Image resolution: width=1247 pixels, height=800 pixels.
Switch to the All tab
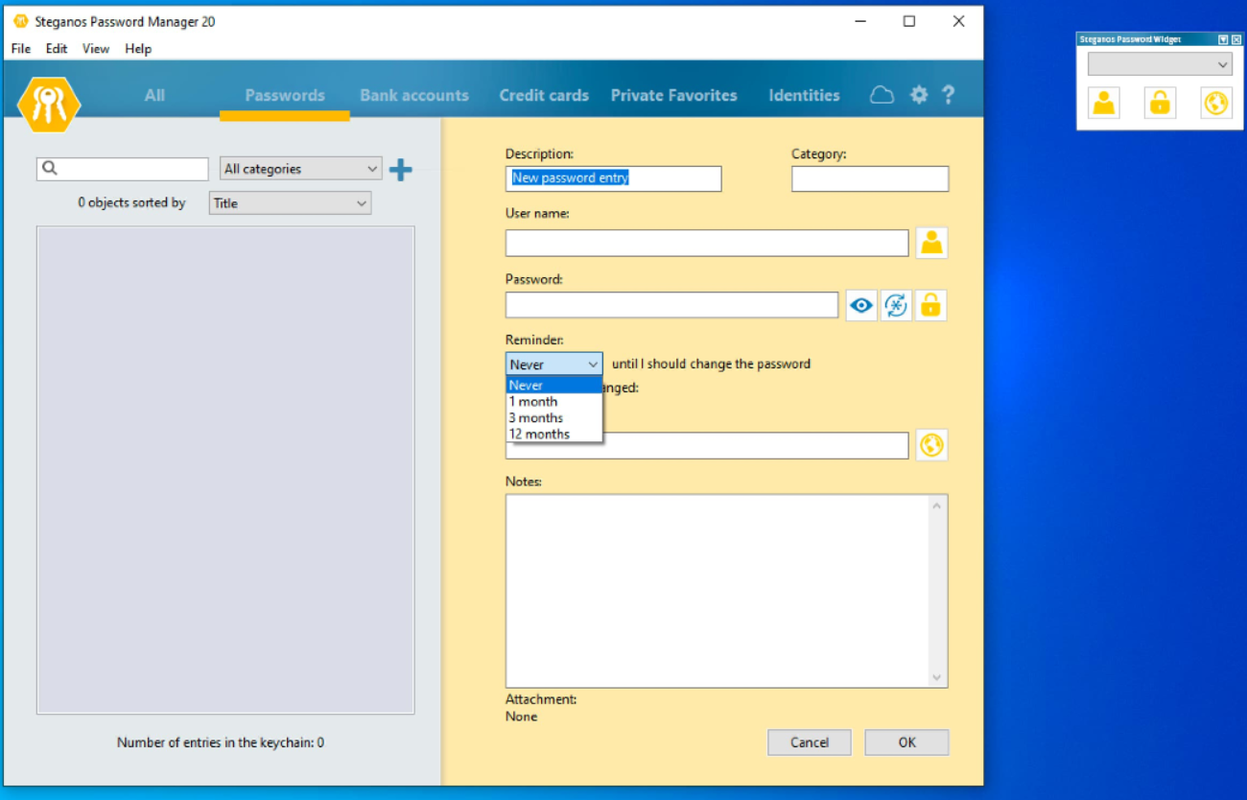154,95
